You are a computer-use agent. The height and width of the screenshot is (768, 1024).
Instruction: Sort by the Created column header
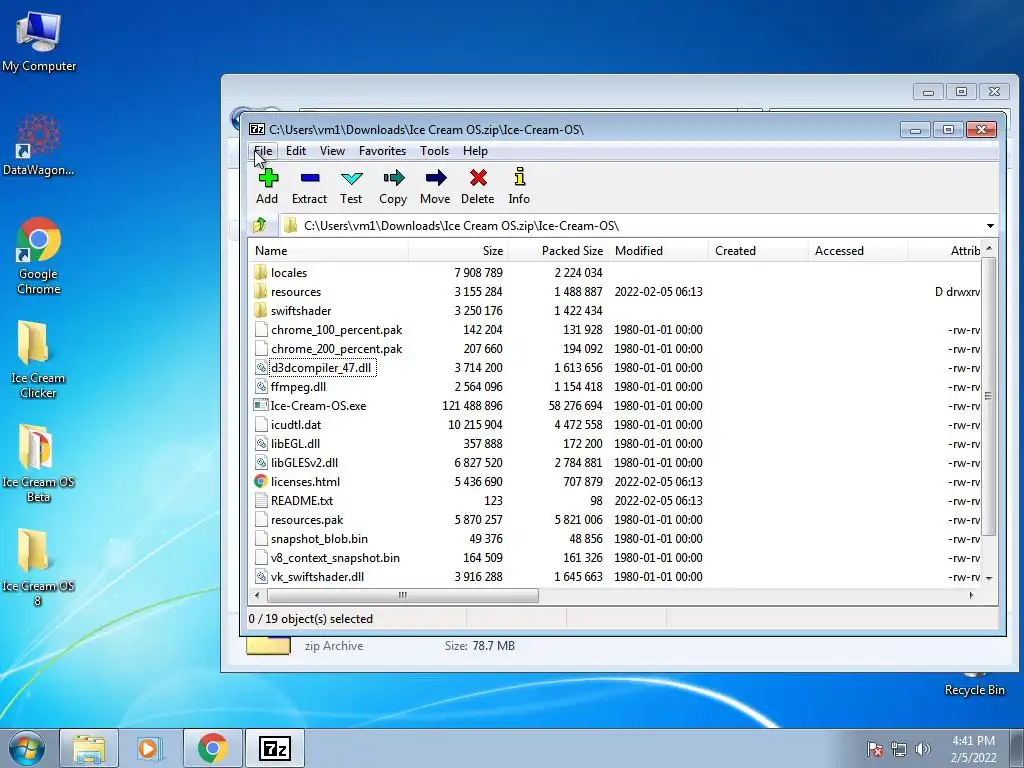tap(758, 251)
